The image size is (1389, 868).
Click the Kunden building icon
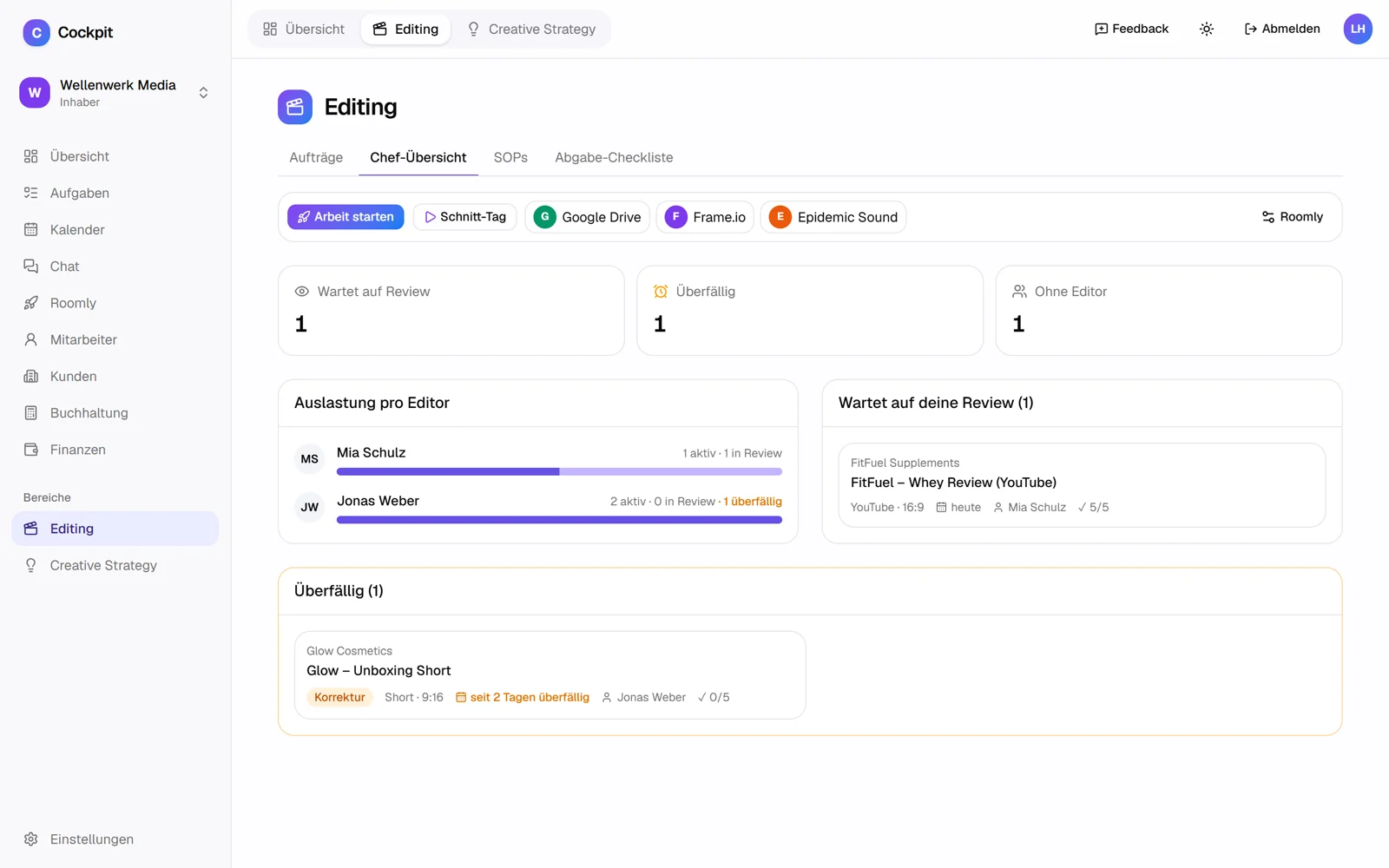(x=31, y=376)
